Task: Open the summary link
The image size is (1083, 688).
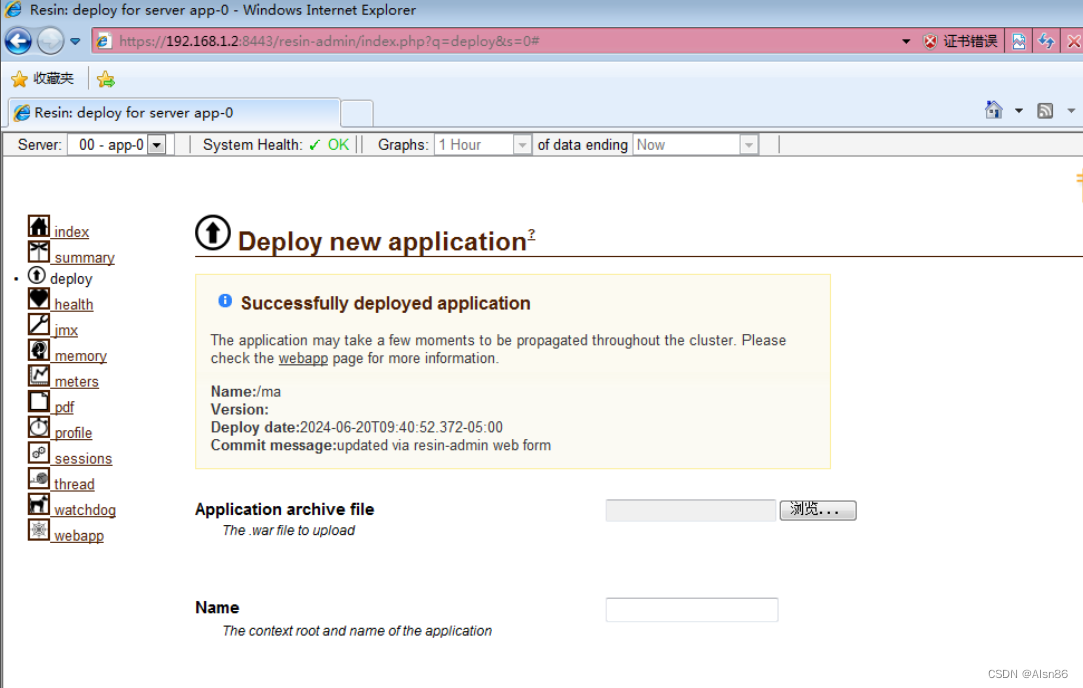Action: [x=84, y=258]
